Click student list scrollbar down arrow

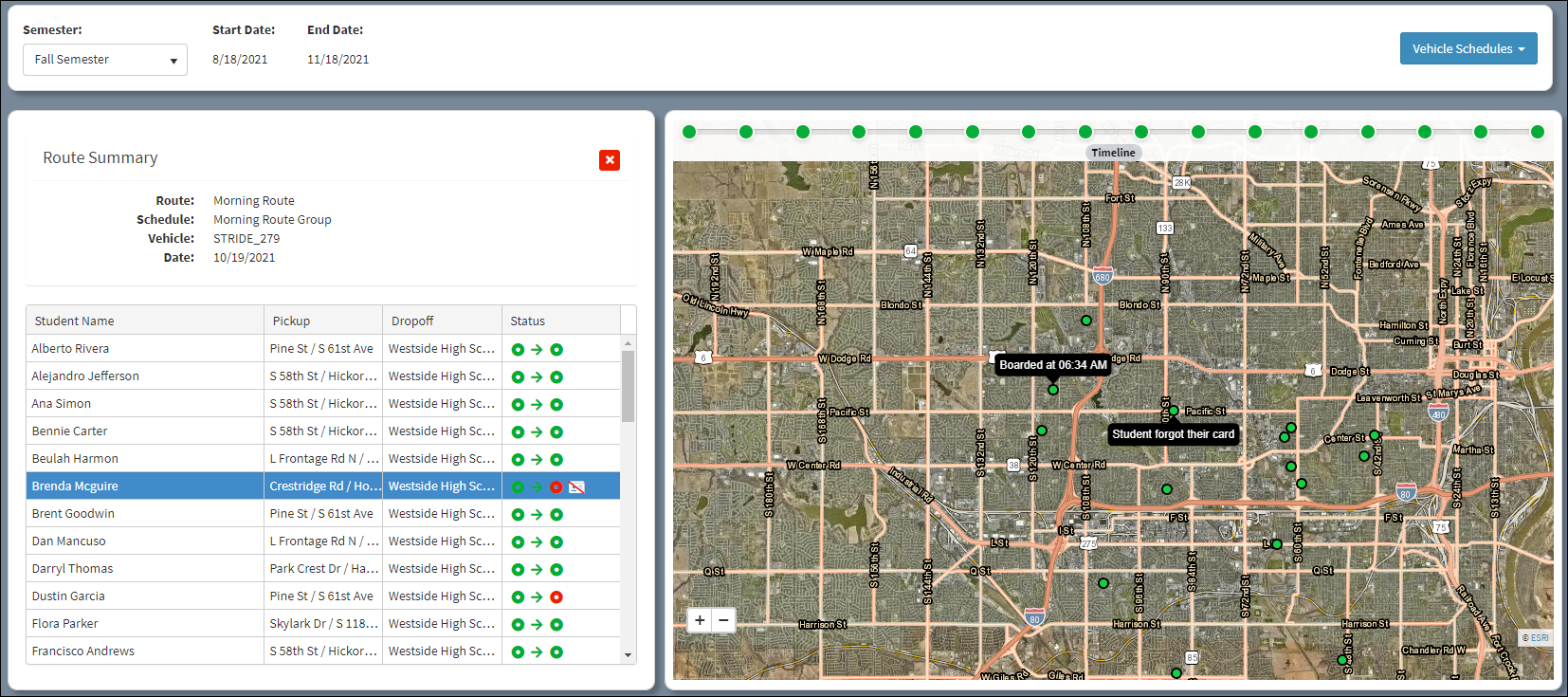[x=628, y=655]
